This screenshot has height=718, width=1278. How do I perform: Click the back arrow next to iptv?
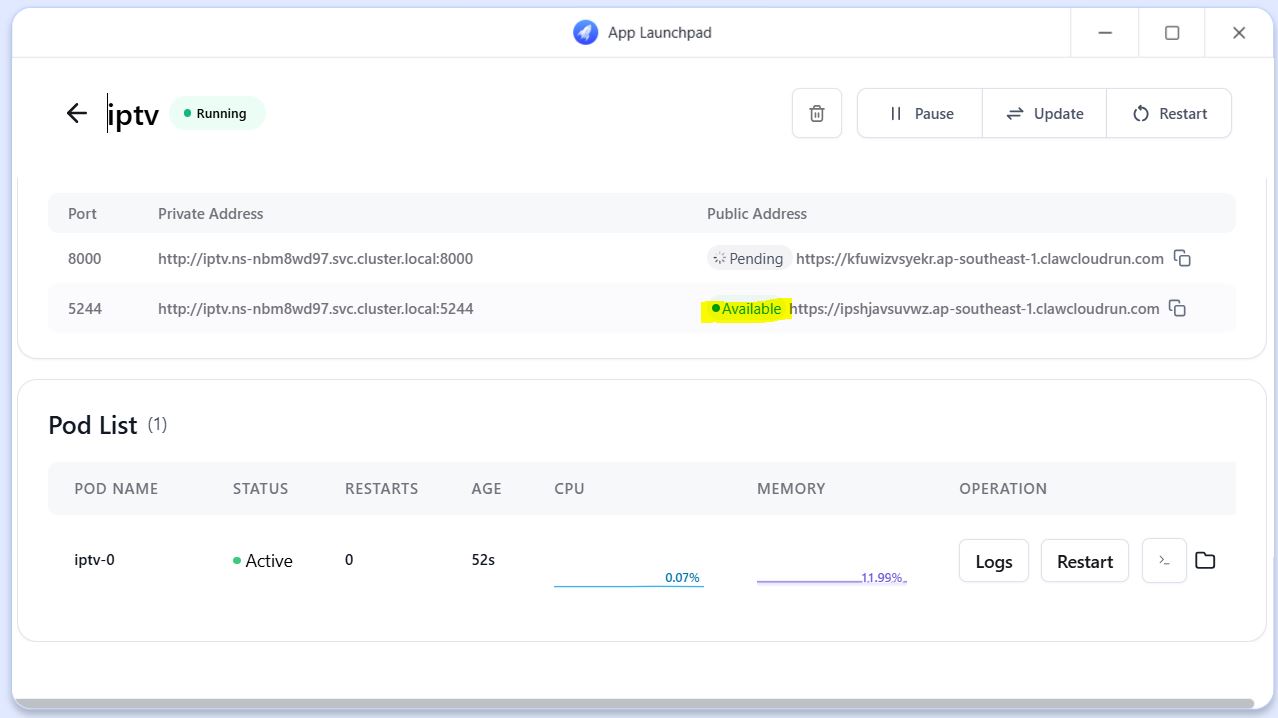tap(77, 113)
